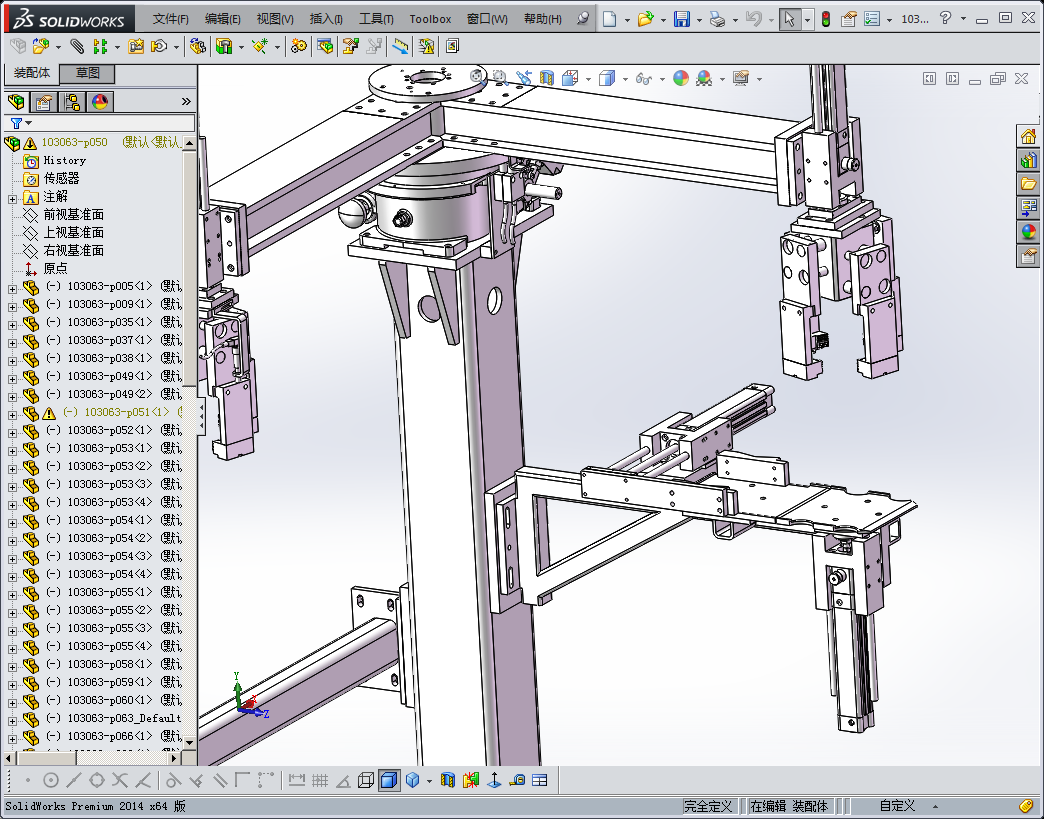
Task: Toggle the Zebra Stripes button on bottom toolbar
Action: [447, 780]
